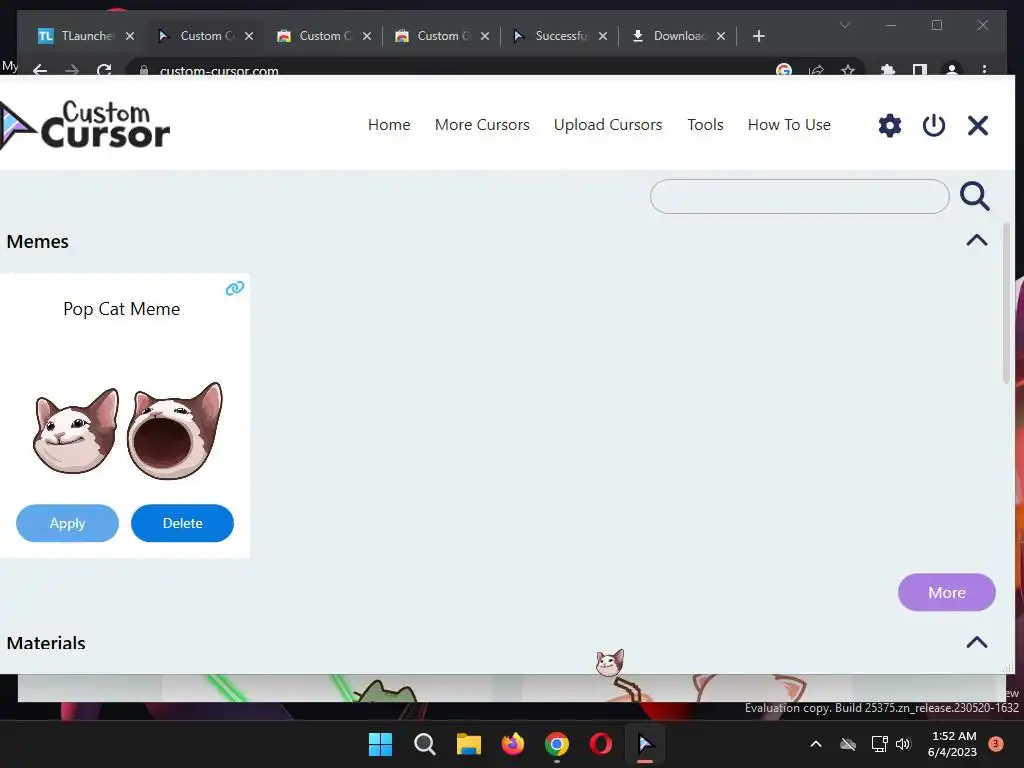1024x768 pixels.
Task: Open Chrome profile icon
Action: (952, 70)
